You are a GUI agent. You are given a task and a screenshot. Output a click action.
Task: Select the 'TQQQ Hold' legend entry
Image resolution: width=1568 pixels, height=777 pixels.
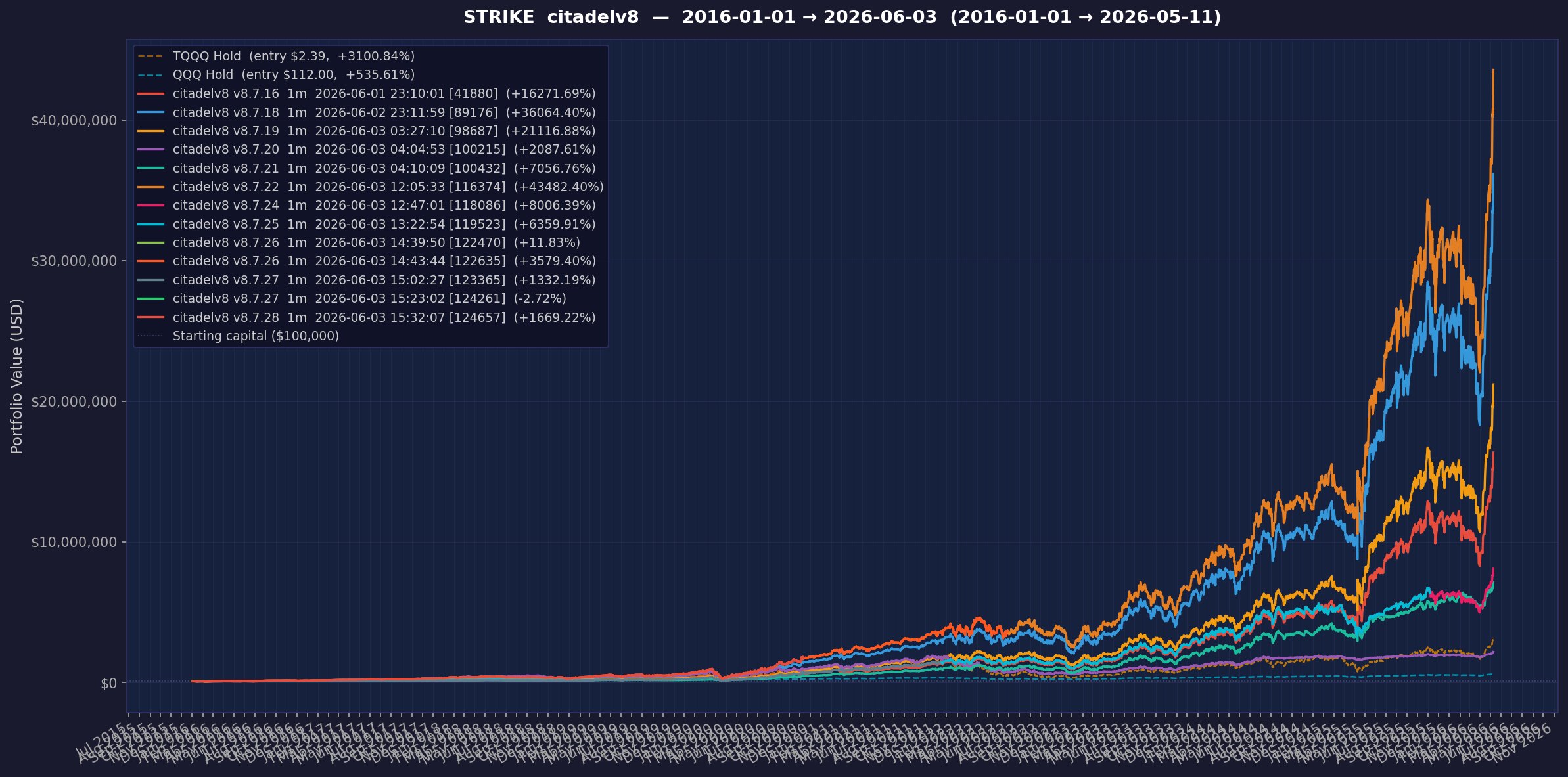pos(276,56)
